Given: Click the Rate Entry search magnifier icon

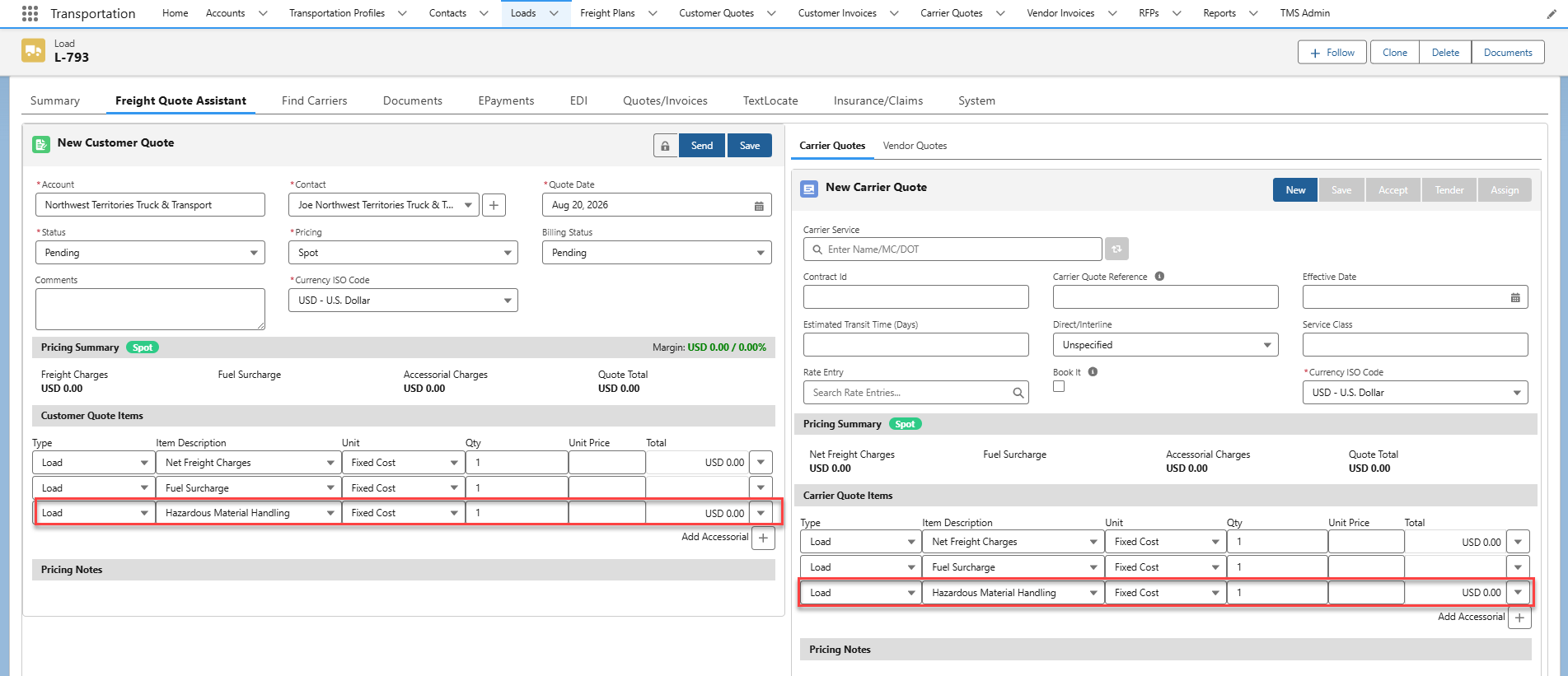Looking at the screenshot, I should (x=1018, y=394).
